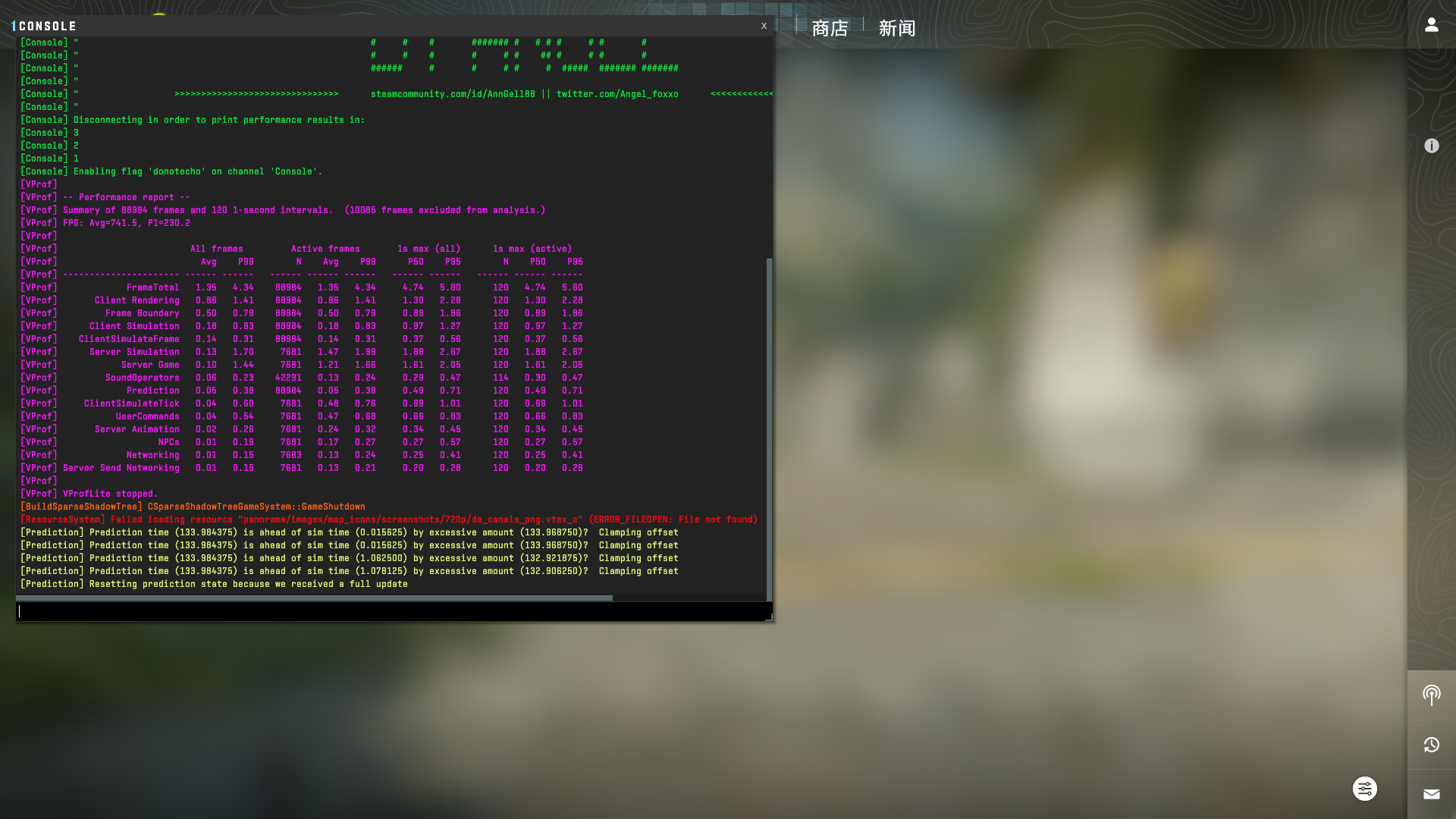1456x819 pixels.
Task: Click the steamcommunity.com/id/AnnGell88 text
Action: 453,94
